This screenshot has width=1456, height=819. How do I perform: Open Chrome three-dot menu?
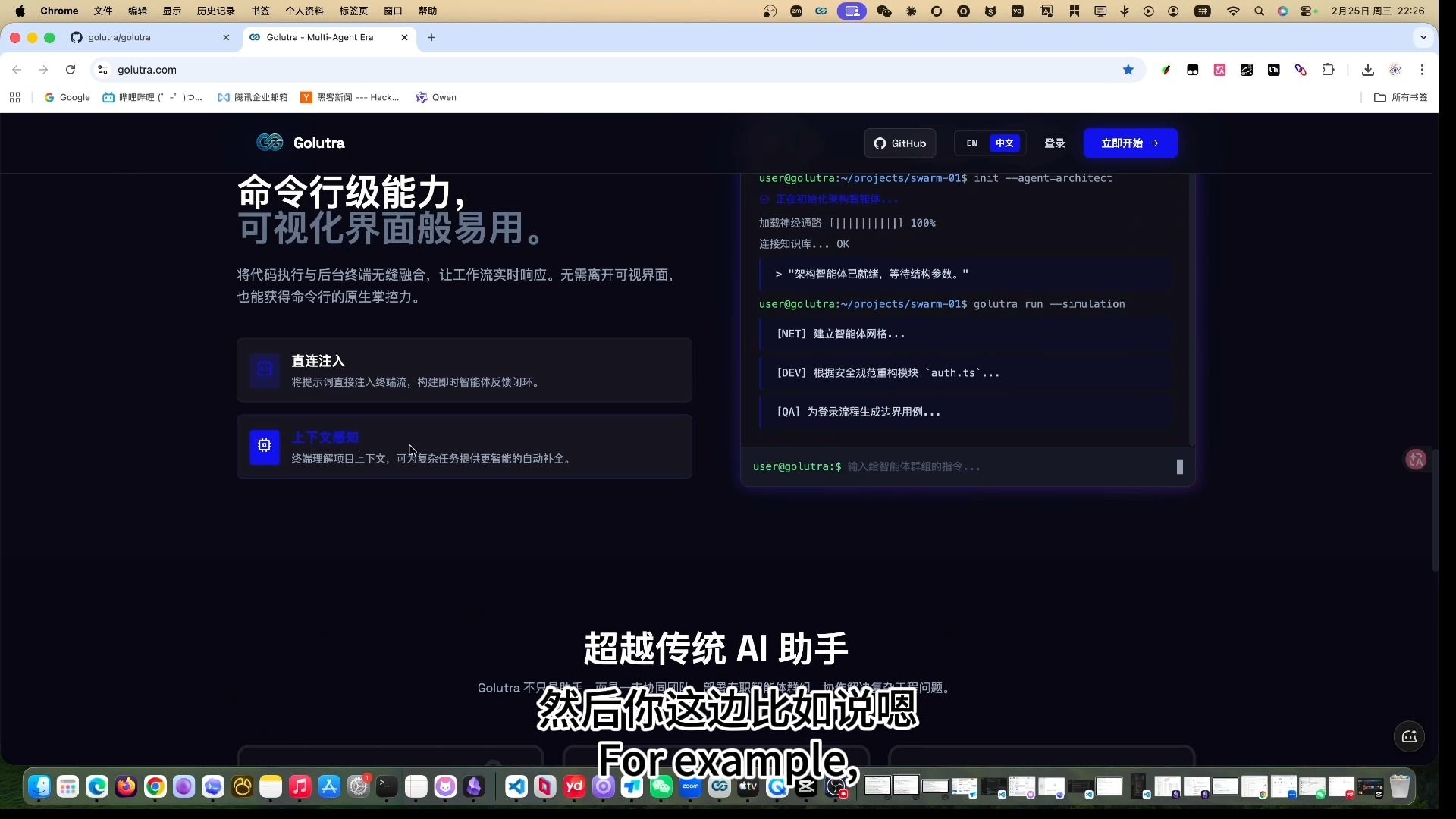tap(1422, 70)
